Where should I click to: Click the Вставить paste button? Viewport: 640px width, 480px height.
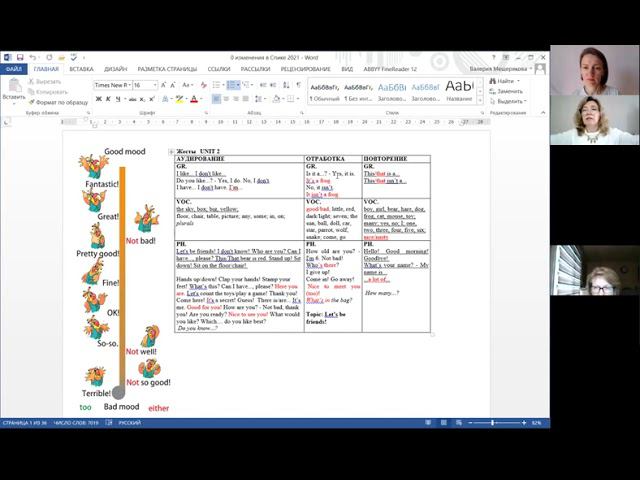(14, 91)
